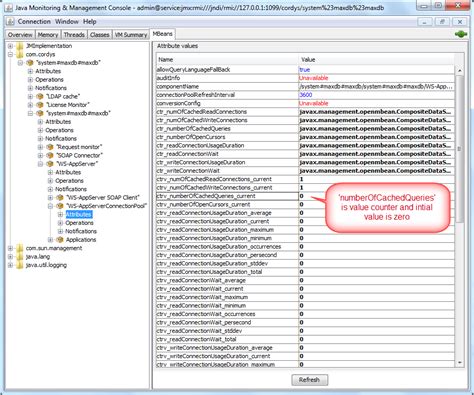This screenshot has height=395, width=474.
Task: Collapse the WS-AppServerConnectionPool node
Action: pyautogui.click(x=50, y=206)
